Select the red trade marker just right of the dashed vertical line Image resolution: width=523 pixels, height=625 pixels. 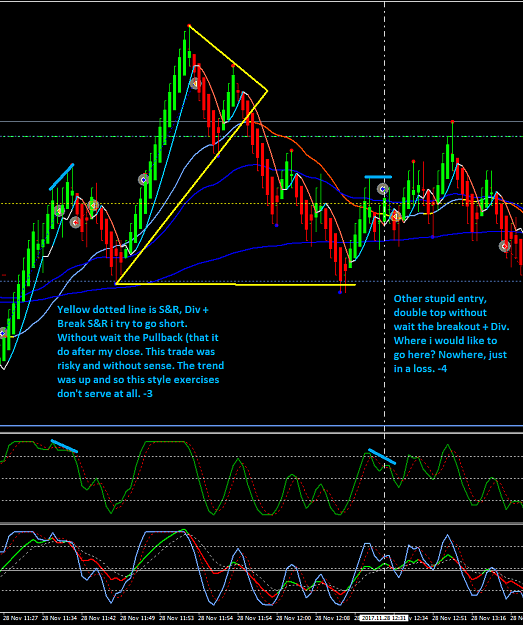point(396,216)
